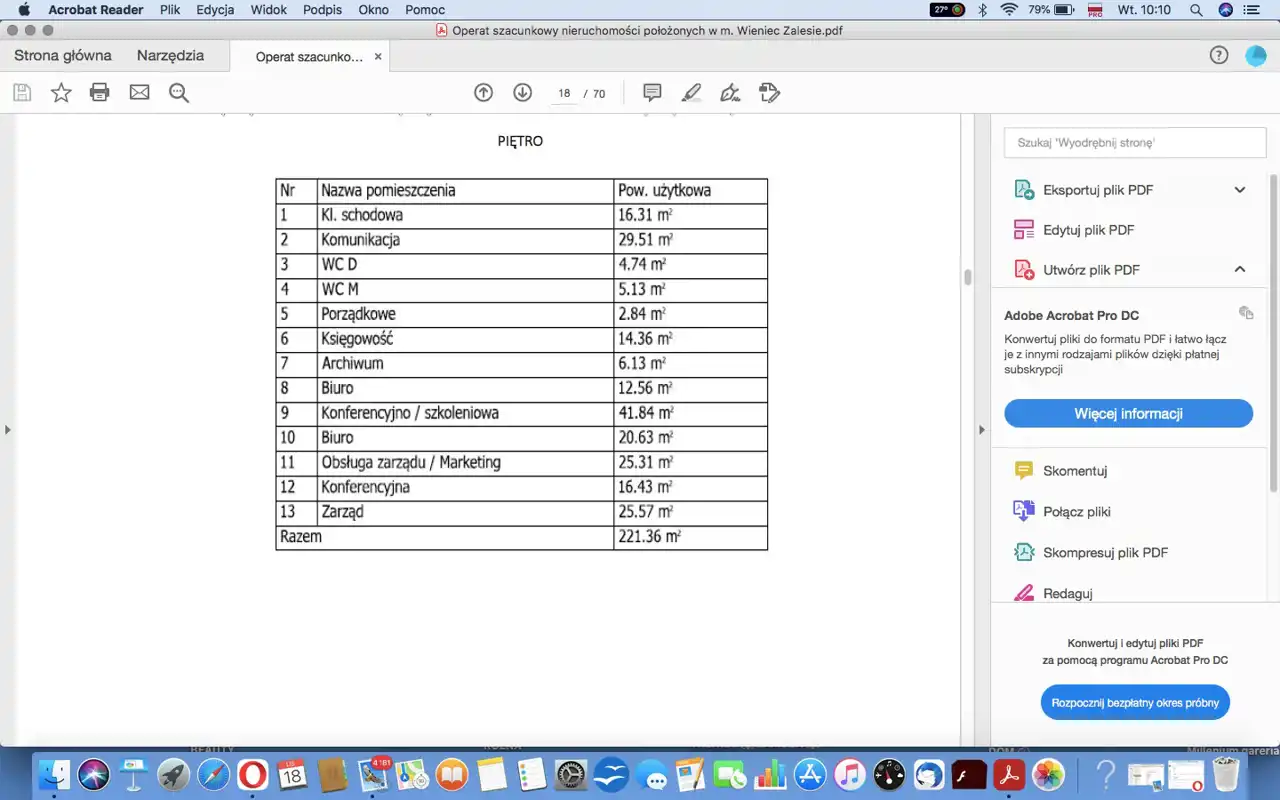
Task: Expand the left navigation pane arrow
Action: coord(8,430)
